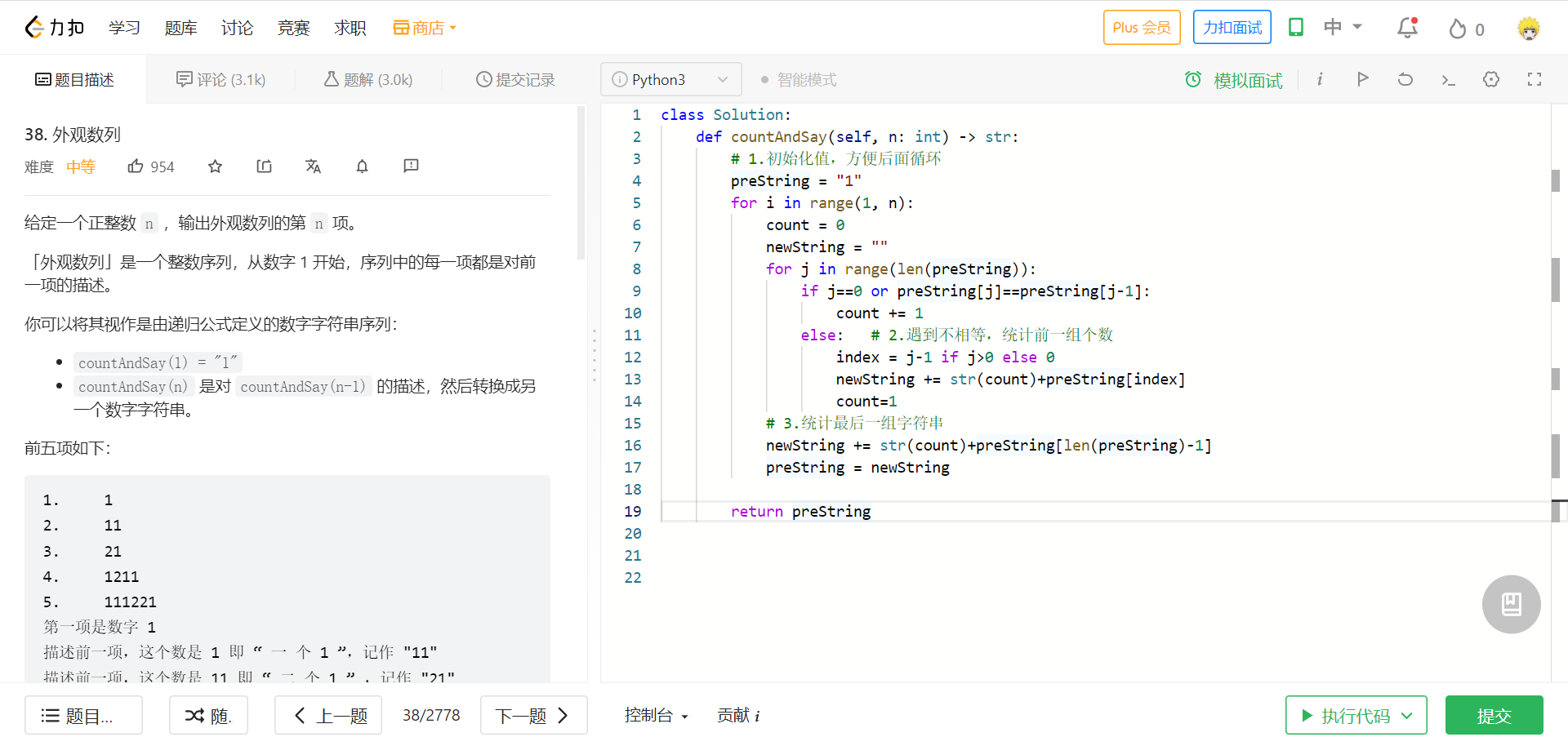Image resolution: width=1568 pixels, height=746 pixels.
Task: Favorite the problem with star icon
Action: click(215, 167)
